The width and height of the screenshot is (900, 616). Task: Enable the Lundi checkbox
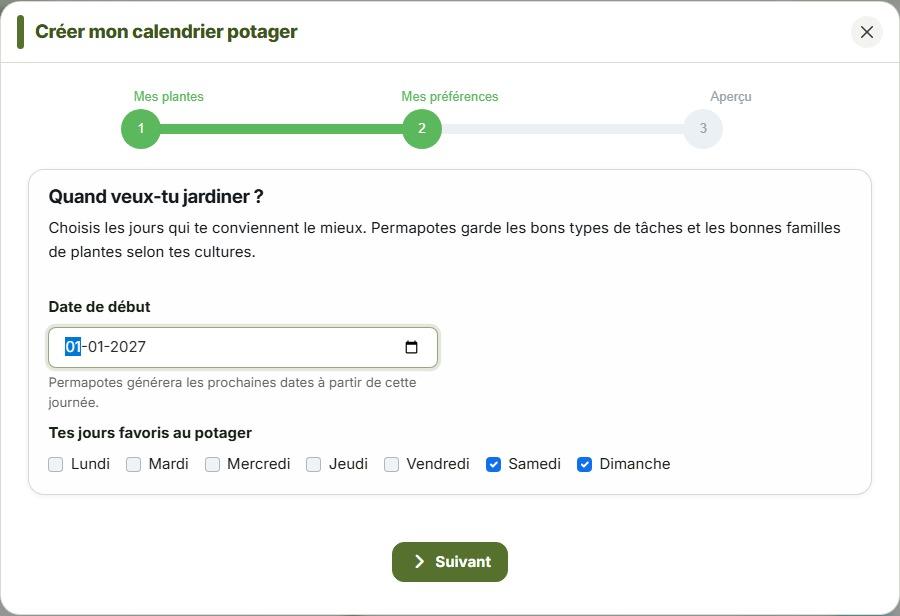click(x=56, y=464)
